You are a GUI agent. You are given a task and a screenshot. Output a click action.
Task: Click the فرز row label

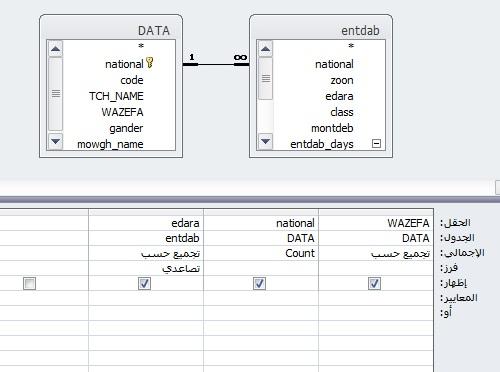[x=449, y=268]
